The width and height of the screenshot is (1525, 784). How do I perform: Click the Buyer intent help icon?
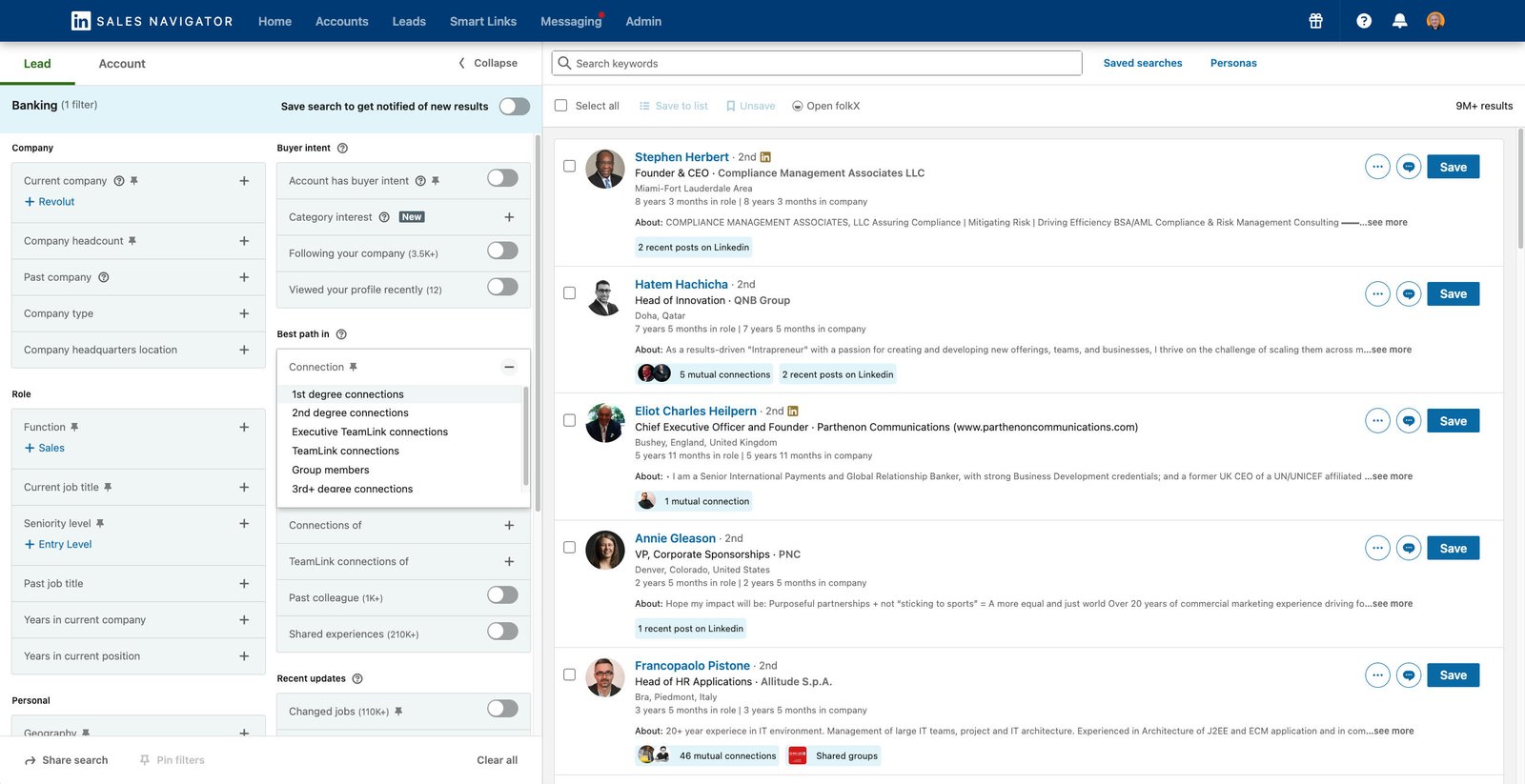pyautogui.click(x=342, y=148)
